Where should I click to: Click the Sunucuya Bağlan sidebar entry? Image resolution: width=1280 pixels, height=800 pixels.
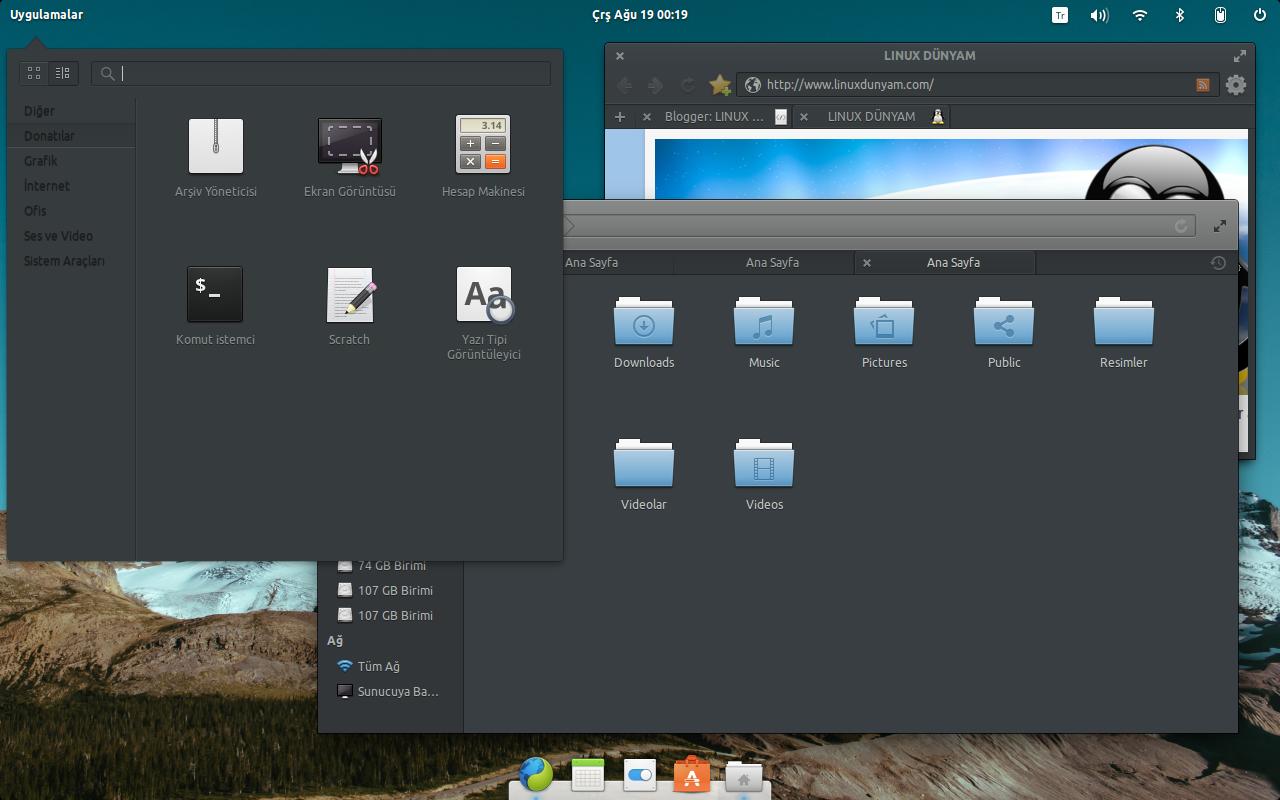pos(396,690)
